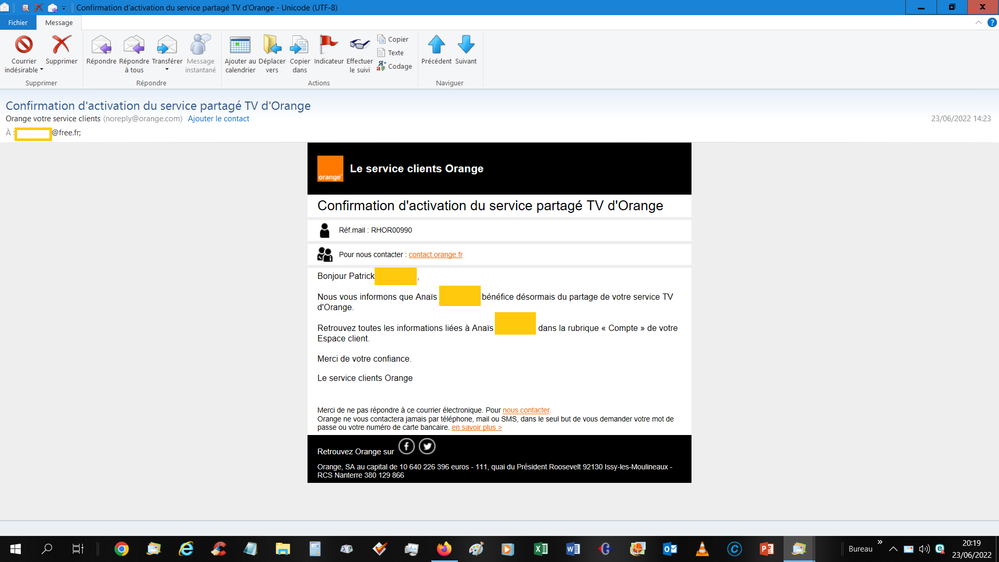Open the Fichier tab
Image resolution: width=999 pixels, height=562 pixels.
[x=18, y=22]
